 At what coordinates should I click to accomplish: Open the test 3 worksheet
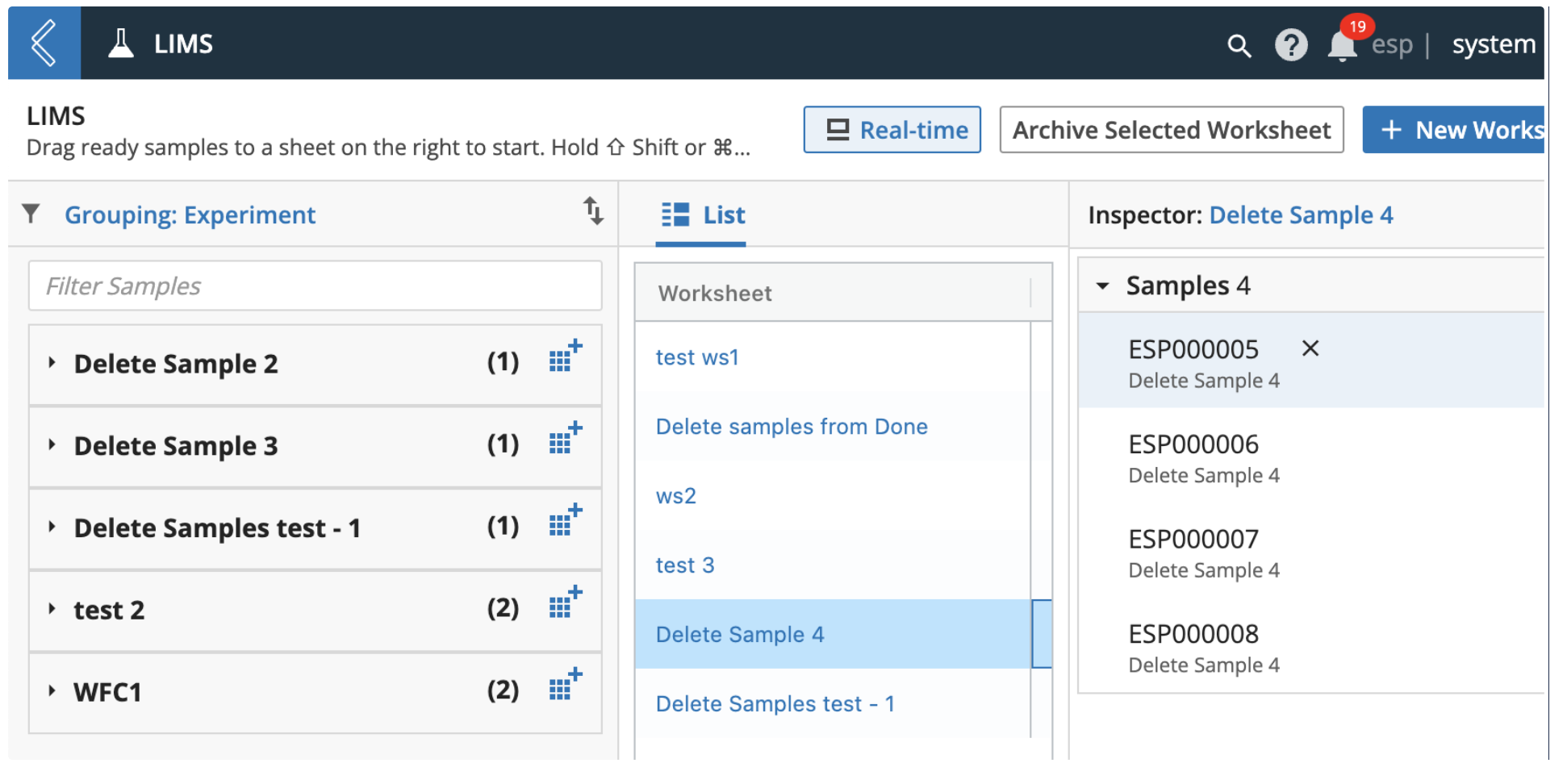click(x=684, y=565)
